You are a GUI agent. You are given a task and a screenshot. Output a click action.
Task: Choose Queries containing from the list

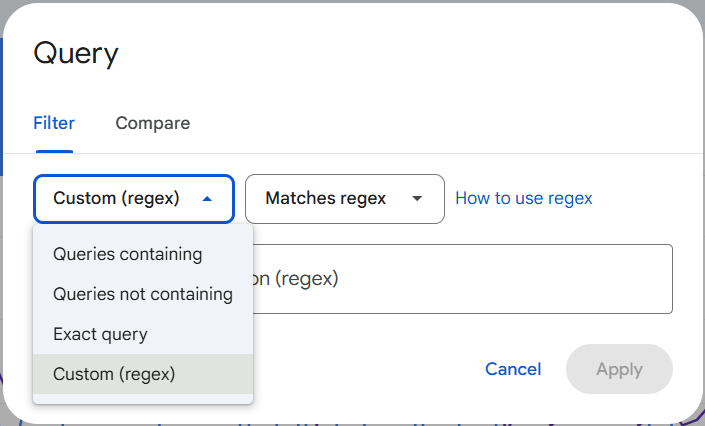point(127,254)
